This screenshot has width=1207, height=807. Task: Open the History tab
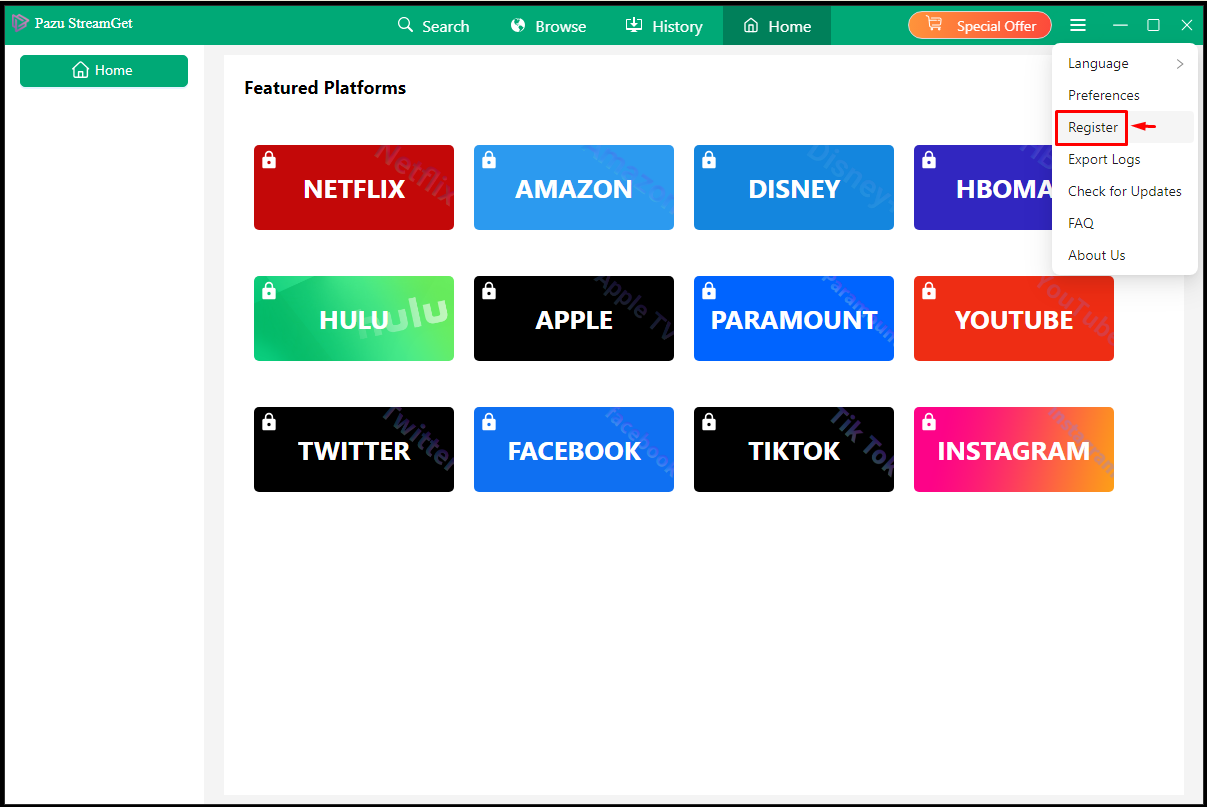tap(664, 26)
